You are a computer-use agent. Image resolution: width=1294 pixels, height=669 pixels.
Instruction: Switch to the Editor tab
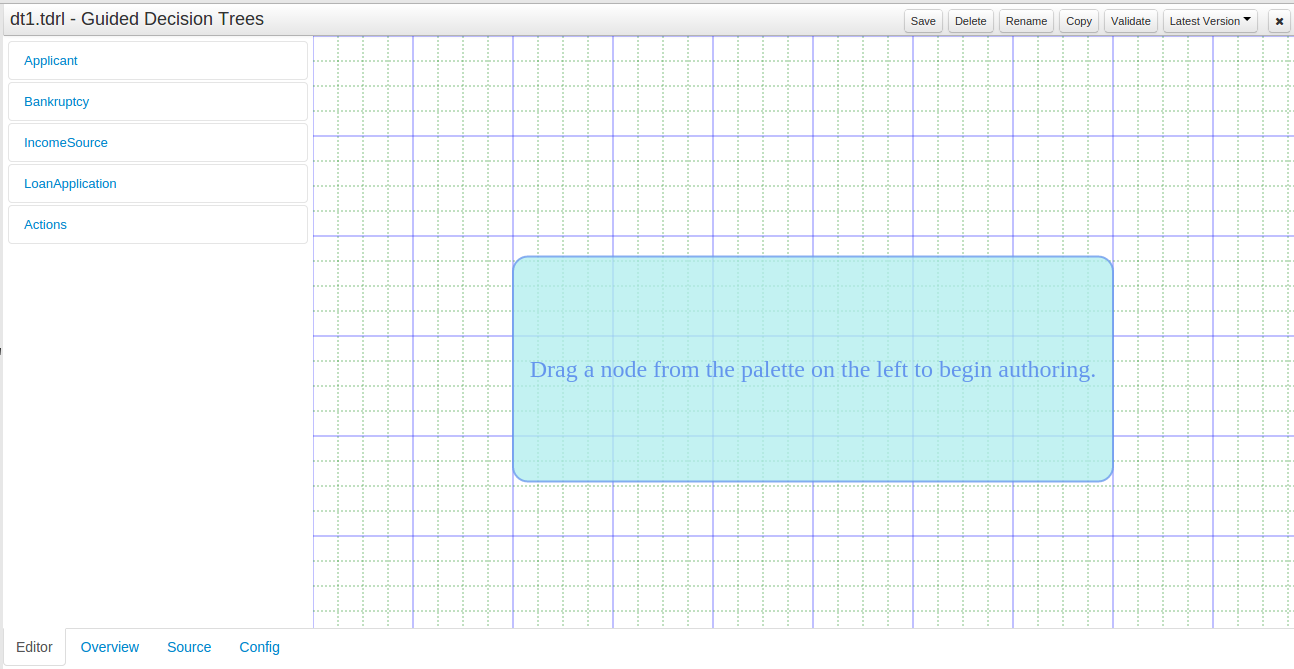point(35,647)
